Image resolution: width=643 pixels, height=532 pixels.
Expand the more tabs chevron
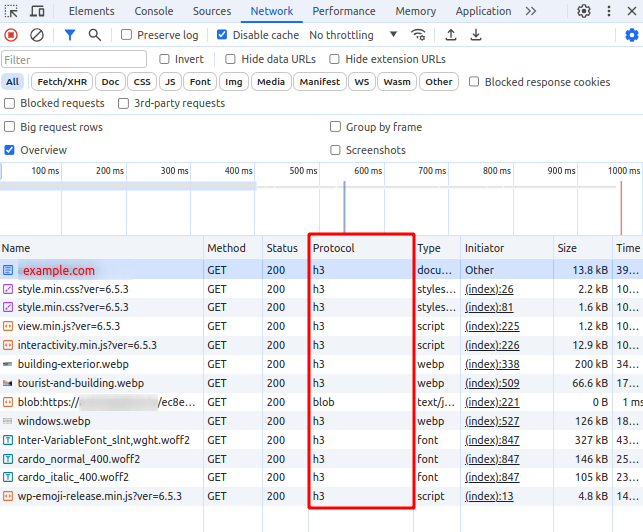530,11
